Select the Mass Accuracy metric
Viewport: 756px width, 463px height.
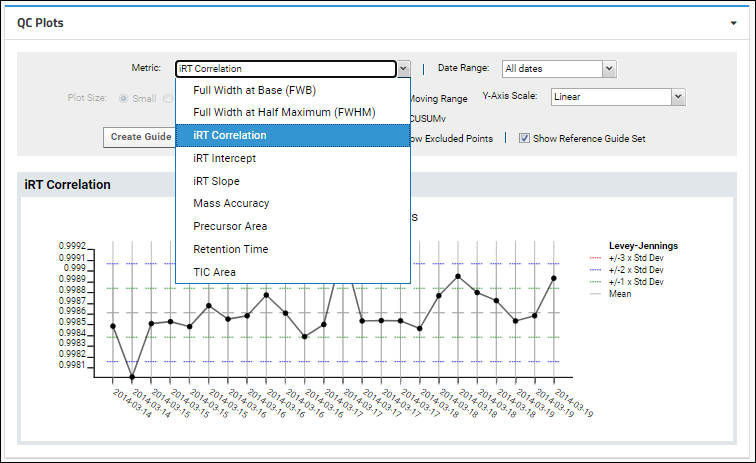tap(231, 203)
